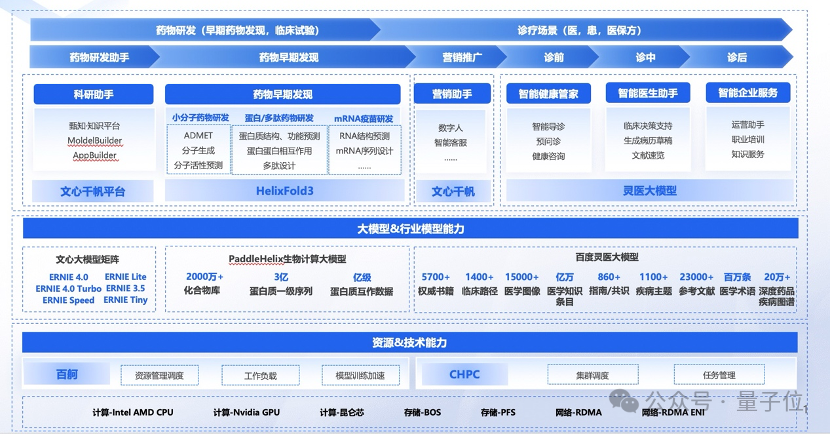Select the 资源管理调度 dashed box

(x=159, y=375)
